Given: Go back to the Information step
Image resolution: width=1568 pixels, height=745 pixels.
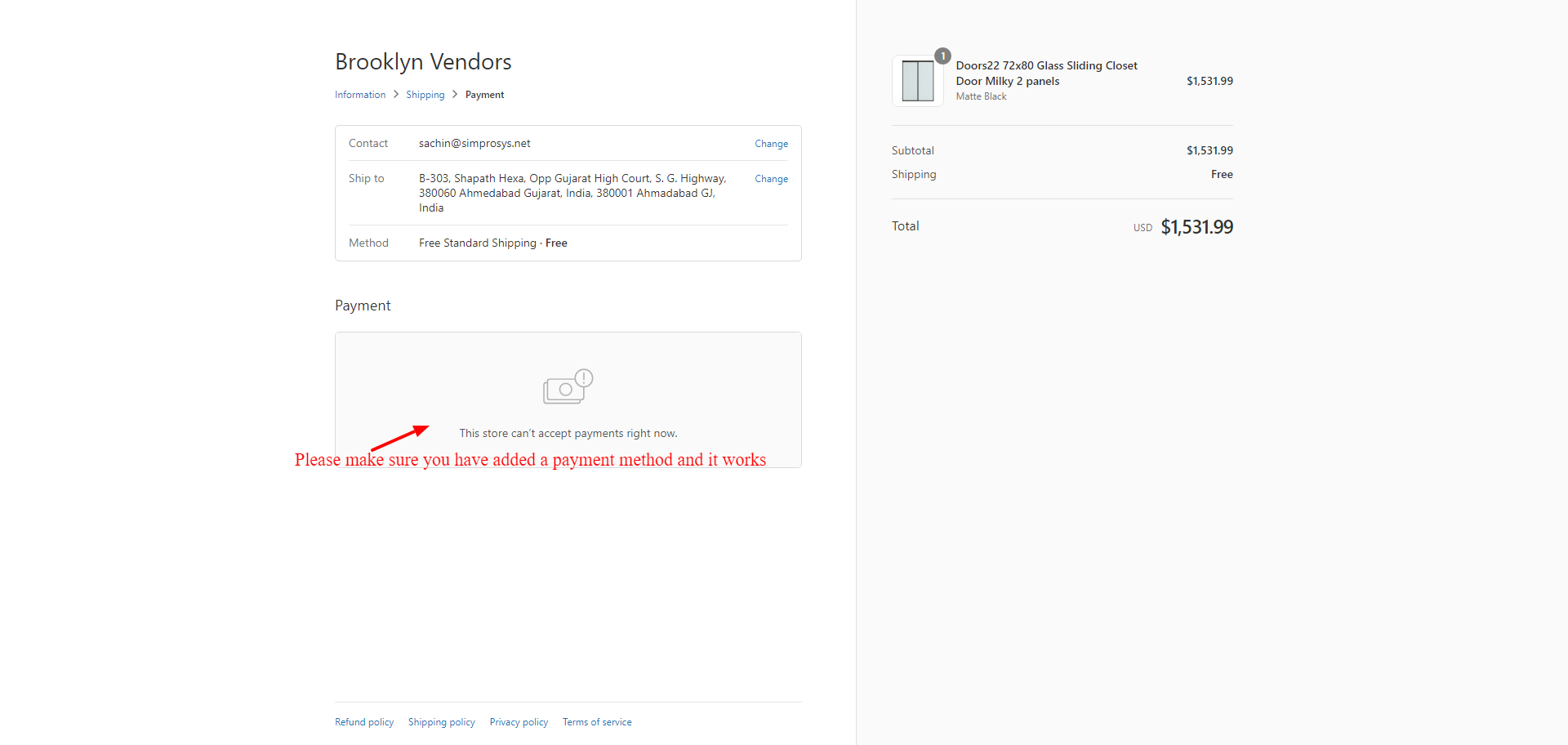Looking at the screenshot, I should pyautogui.click(x=359, y=95).
